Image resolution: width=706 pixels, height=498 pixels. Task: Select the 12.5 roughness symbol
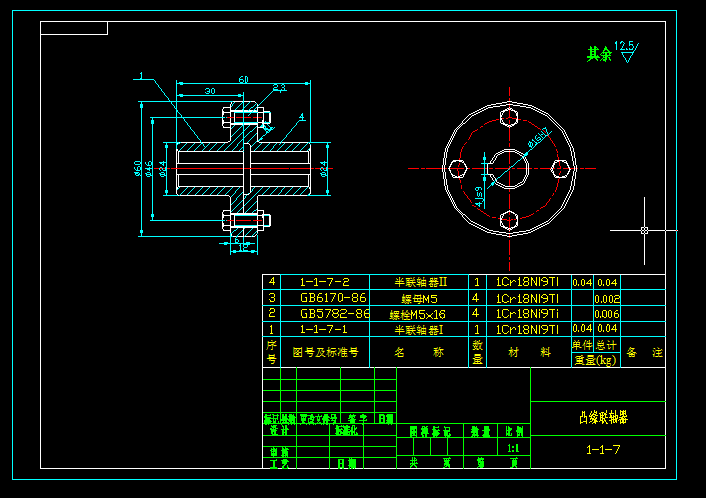pos(626,51)
